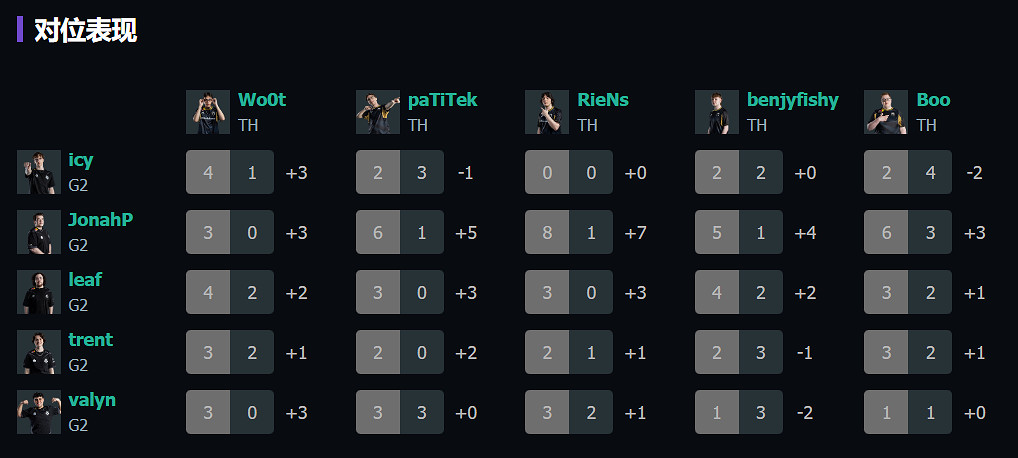The image size is (1018, 458).
Task: Select JonahP vs benjyfishy 5 kills cell
Action: coord(717,232)
